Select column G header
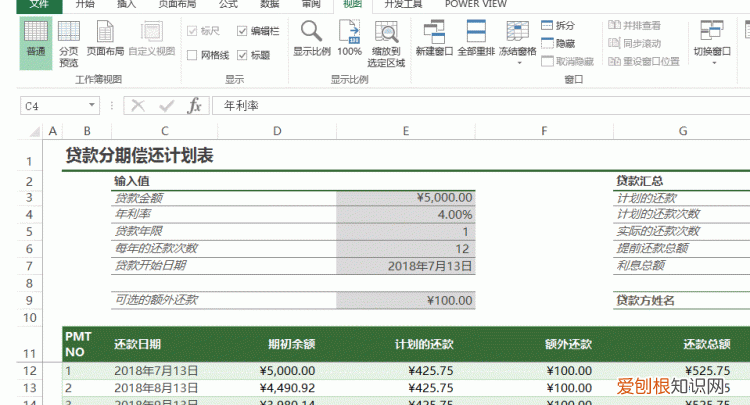The height and width of the screenshot is (405, 750). click(683, 131)
